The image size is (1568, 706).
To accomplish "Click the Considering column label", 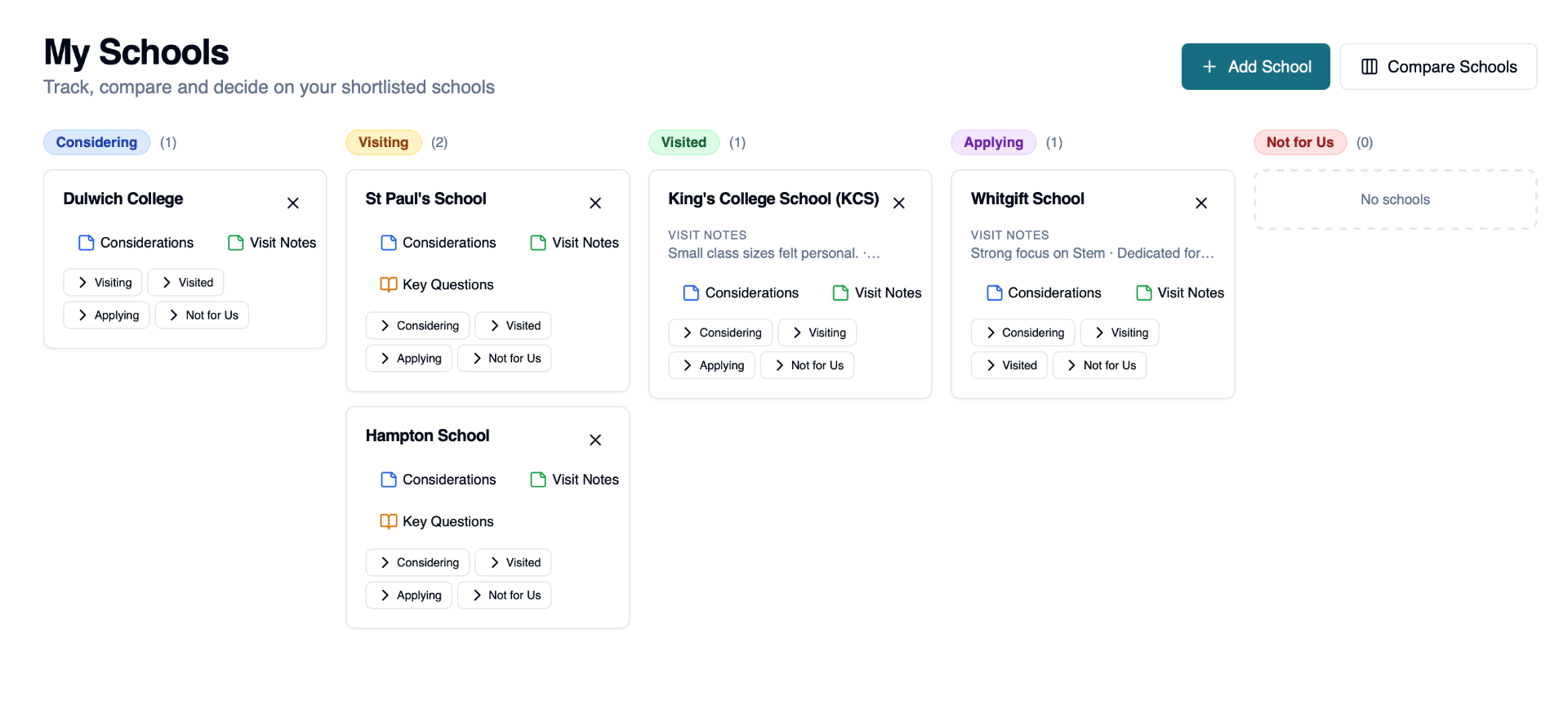I will click(x=96, y=142).
